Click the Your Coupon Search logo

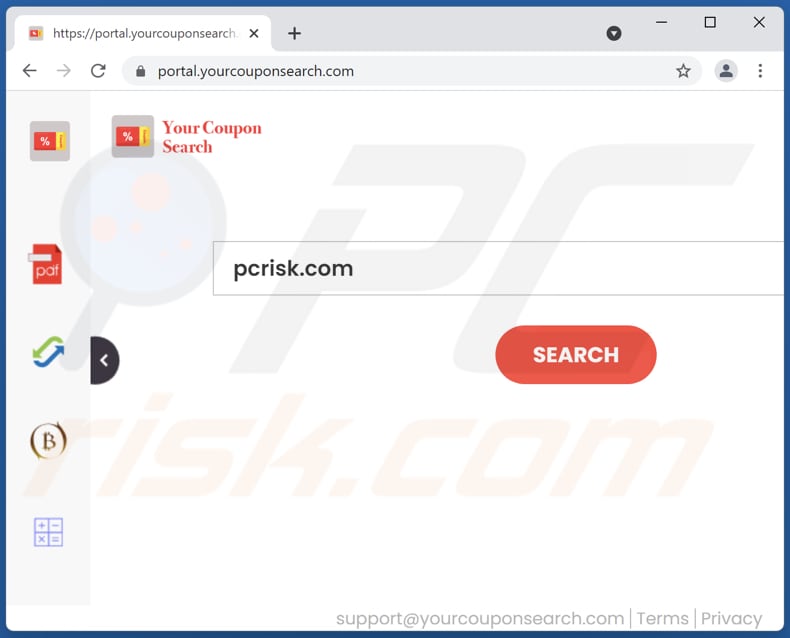pos(187,137)
